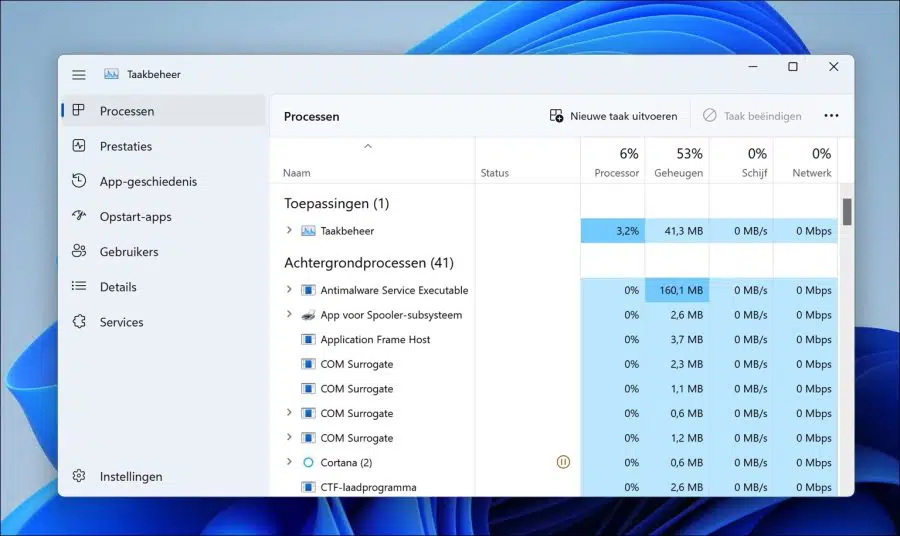The height and width of the screenshot is (536, 900).
Task: Sort by Geheugen 53% column header
Action: pyautogui.click(x=677, y=161)
